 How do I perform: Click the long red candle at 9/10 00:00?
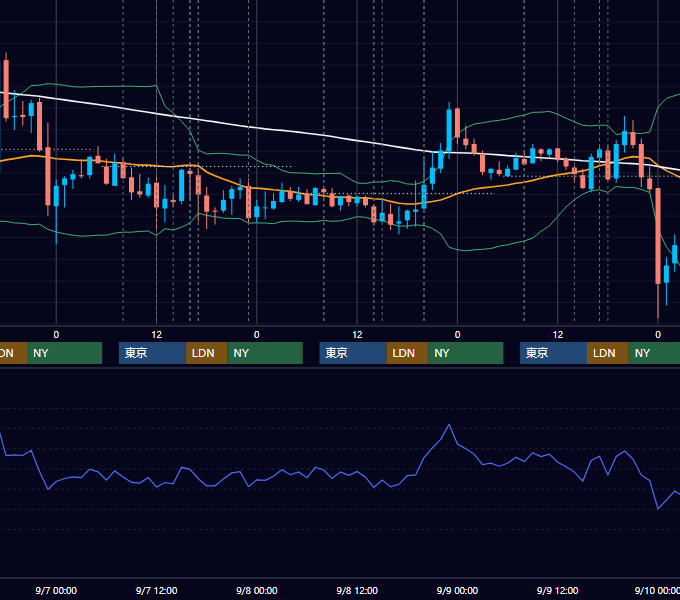pos(658,236)
